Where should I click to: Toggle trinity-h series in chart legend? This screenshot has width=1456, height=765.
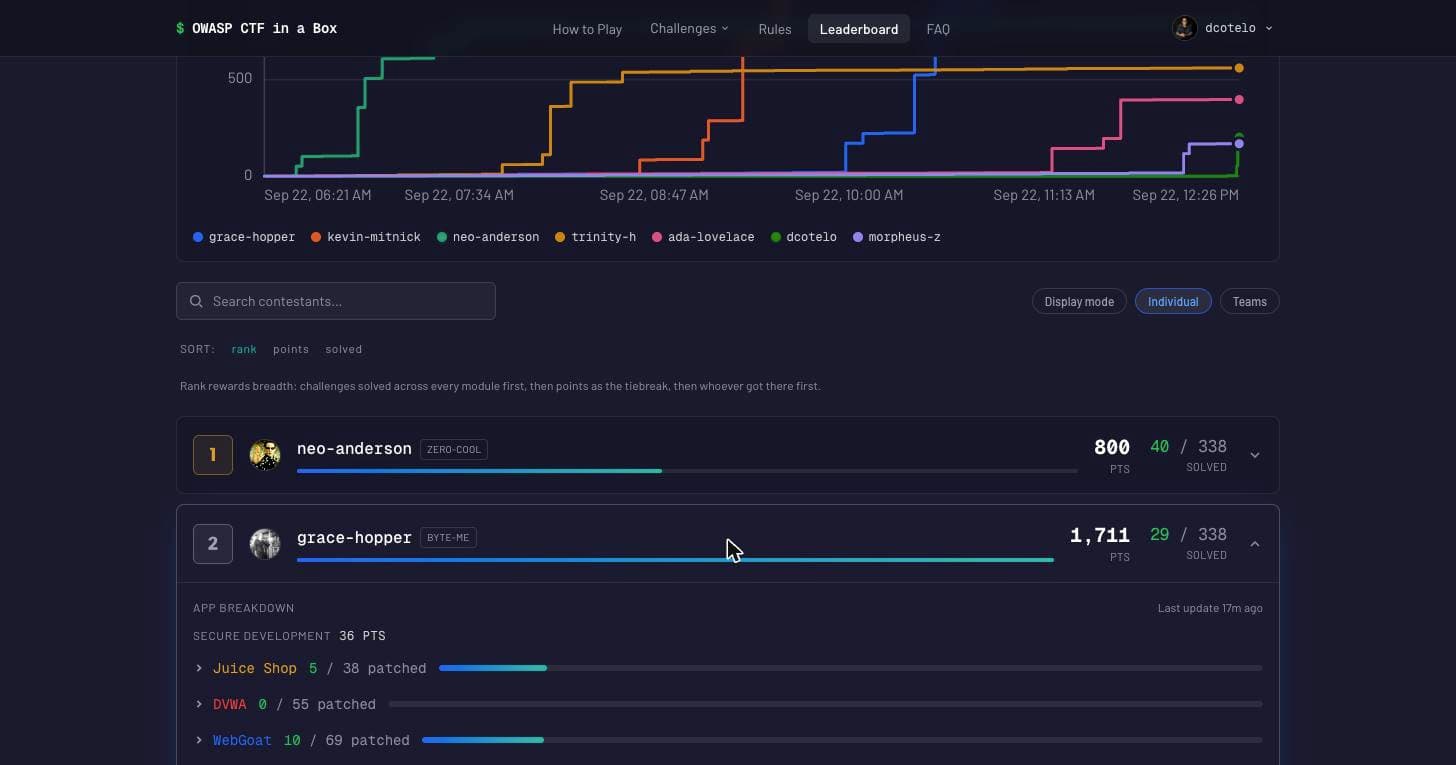(x=596, y=237)
